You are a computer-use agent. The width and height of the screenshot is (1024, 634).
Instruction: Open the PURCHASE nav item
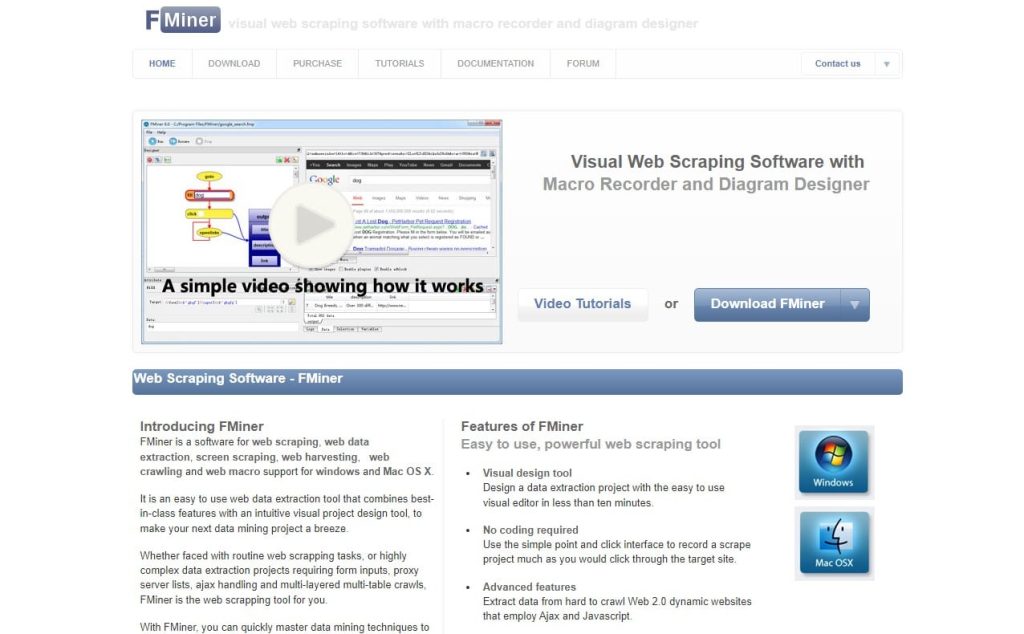[317, 64]
